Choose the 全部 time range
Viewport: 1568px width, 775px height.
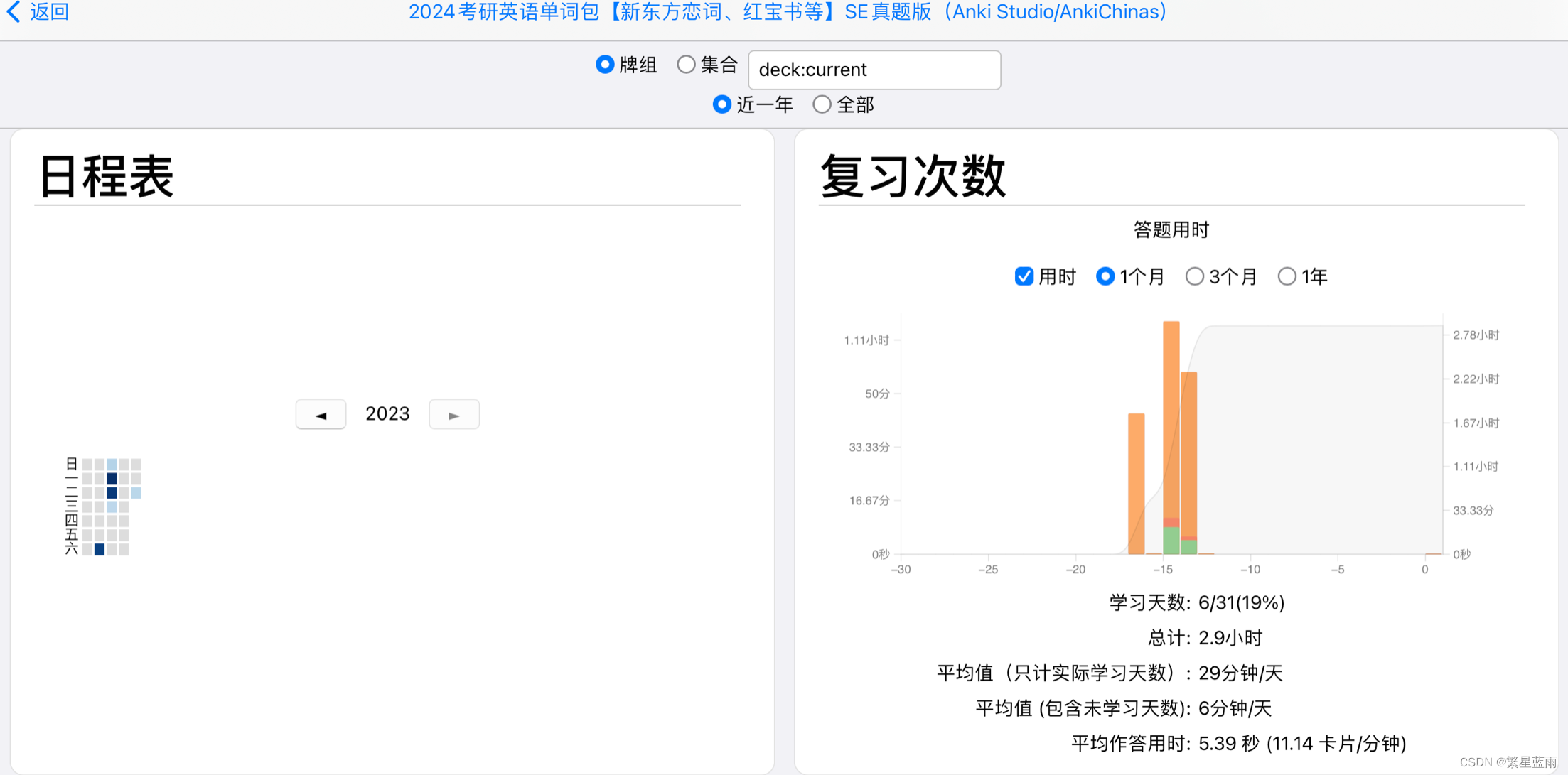coord(822,104)
